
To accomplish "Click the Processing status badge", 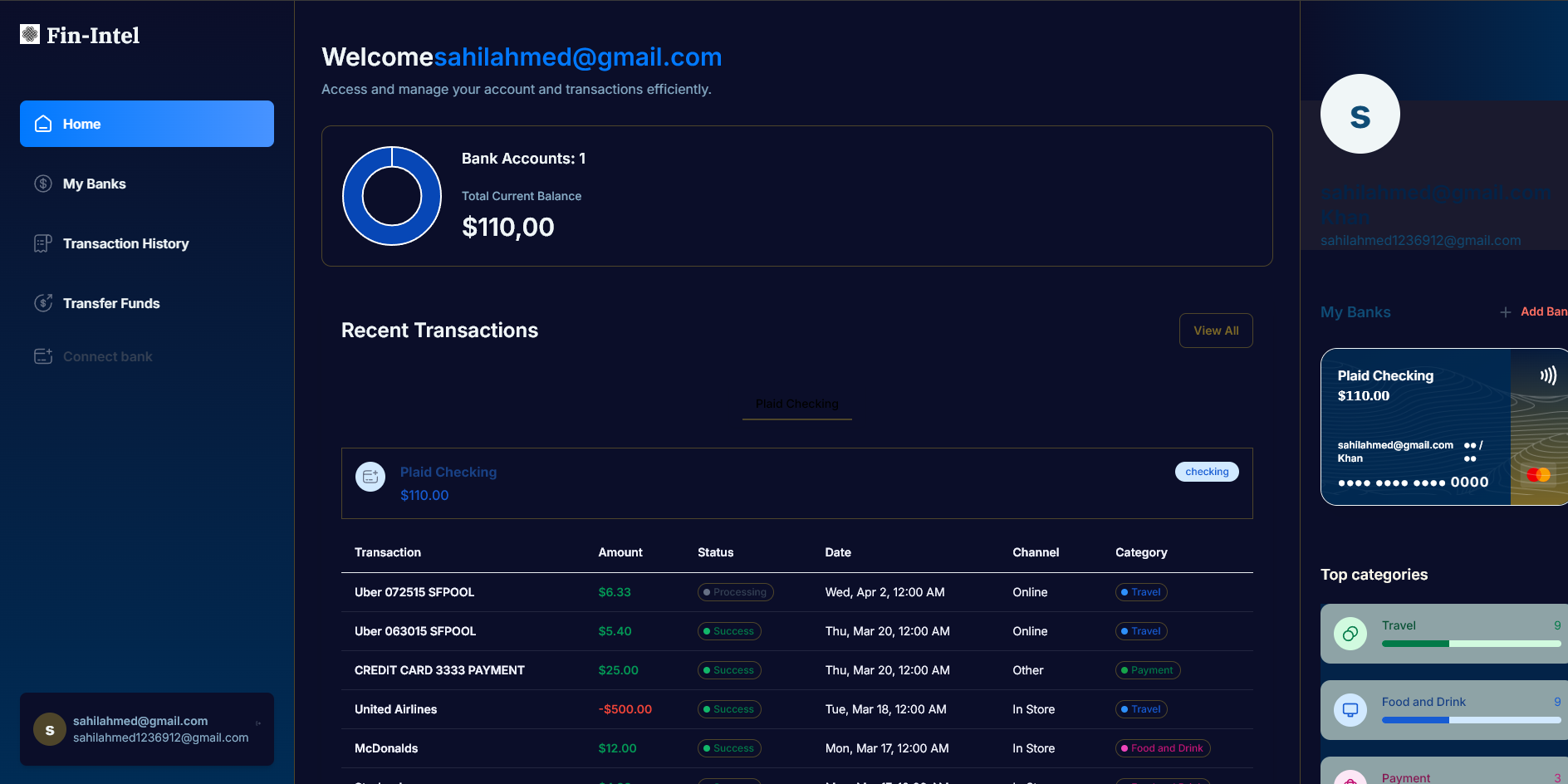I will [736, 592].
